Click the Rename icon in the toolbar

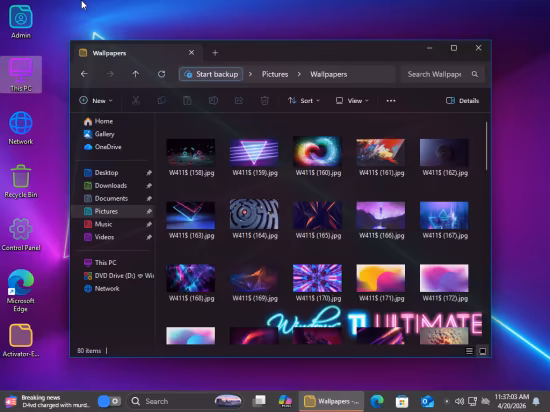click(213, 101)
